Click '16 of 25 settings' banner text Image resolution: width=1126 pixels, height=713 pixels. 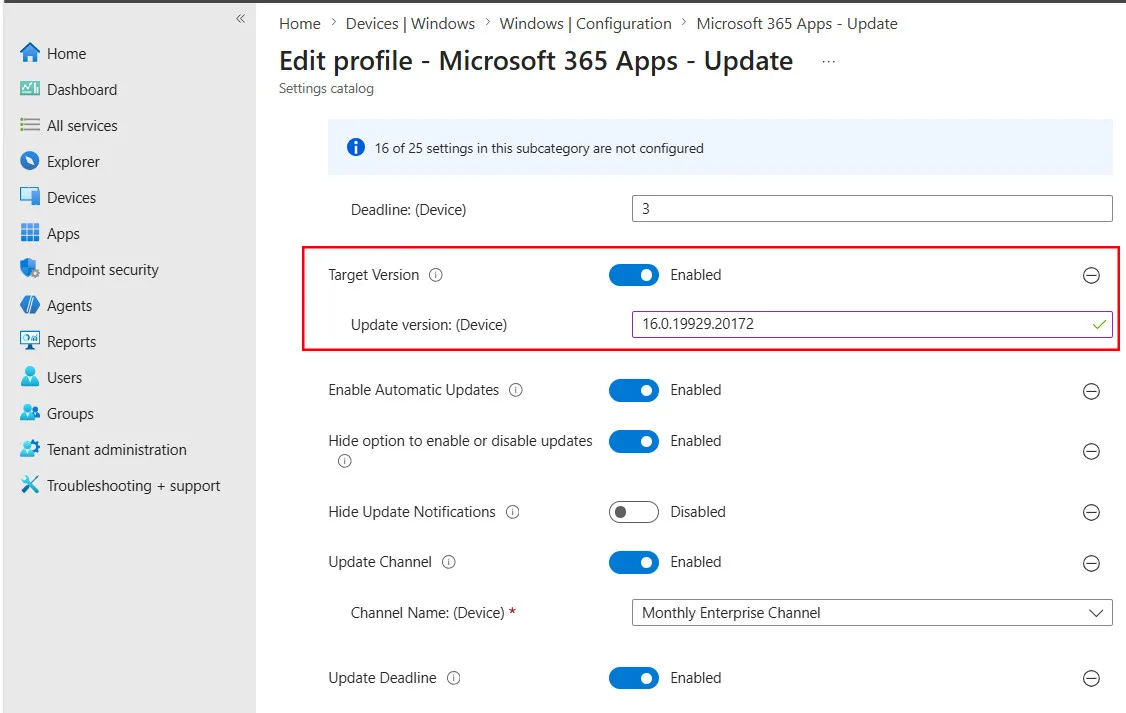539,148
